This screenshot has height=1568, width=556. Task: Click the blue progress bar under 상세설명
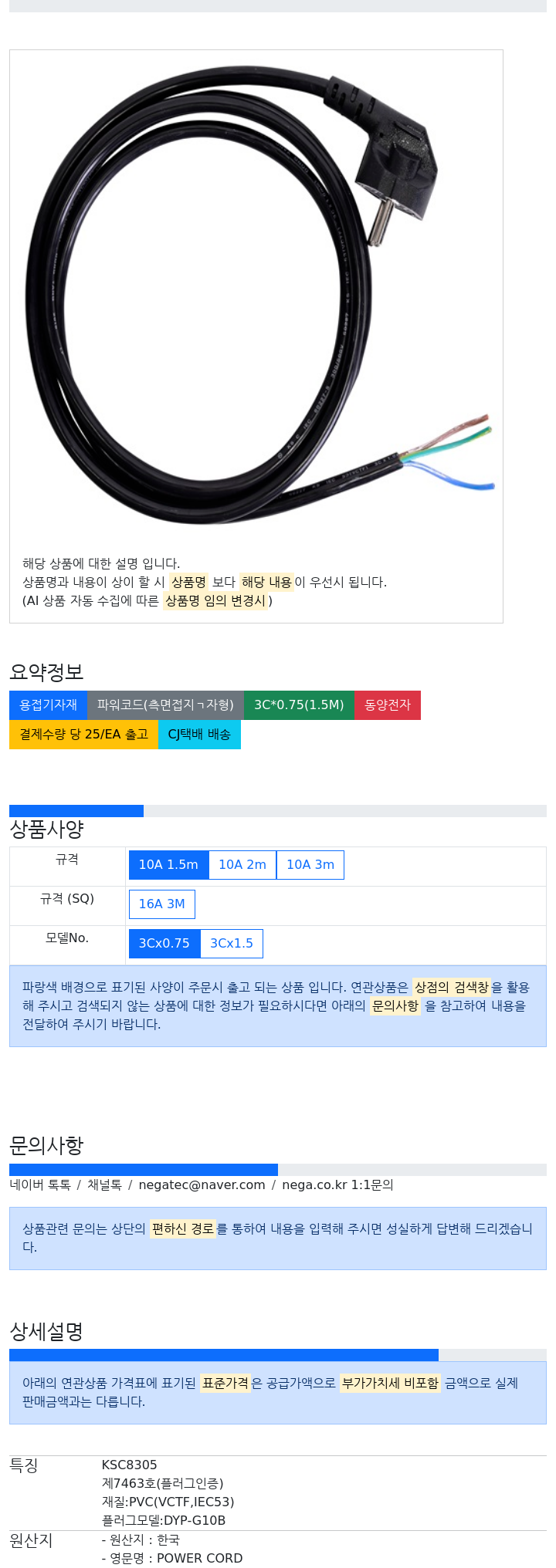pos(224,1355)
